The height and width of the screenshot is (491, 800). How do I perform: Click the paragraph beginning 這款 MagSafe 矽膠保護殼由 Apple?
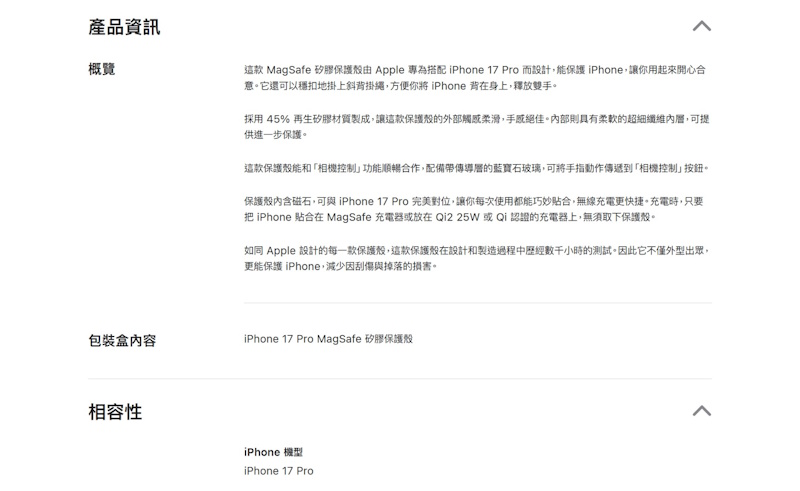[476, 78]
